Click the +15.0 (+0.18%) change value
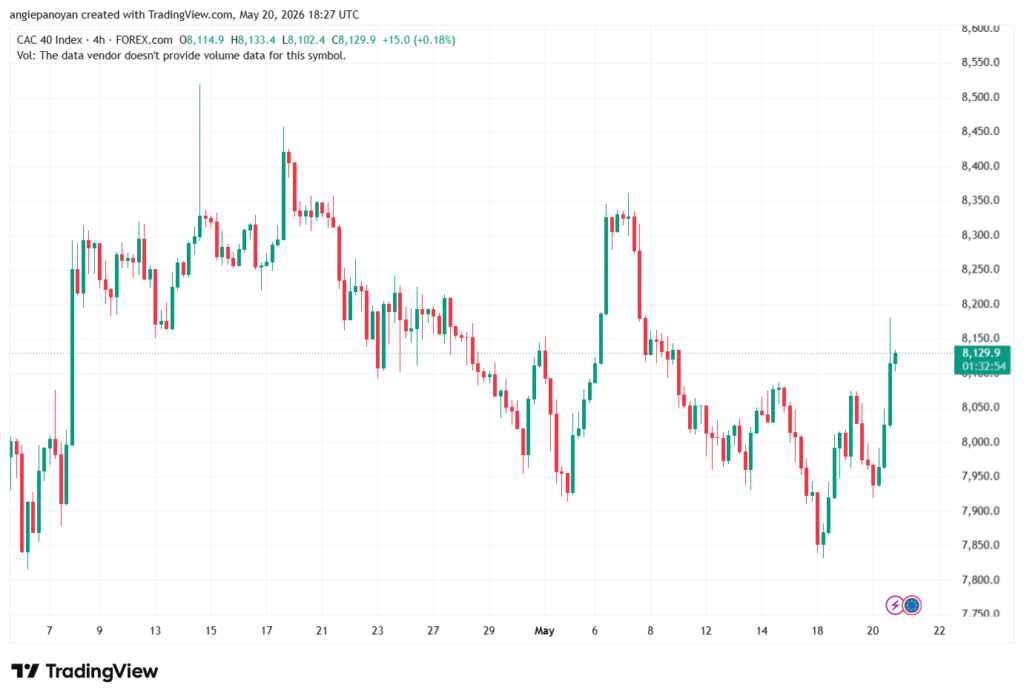Screen dimensions: 1024x699 pyautogui.click(x=419, y=40)
